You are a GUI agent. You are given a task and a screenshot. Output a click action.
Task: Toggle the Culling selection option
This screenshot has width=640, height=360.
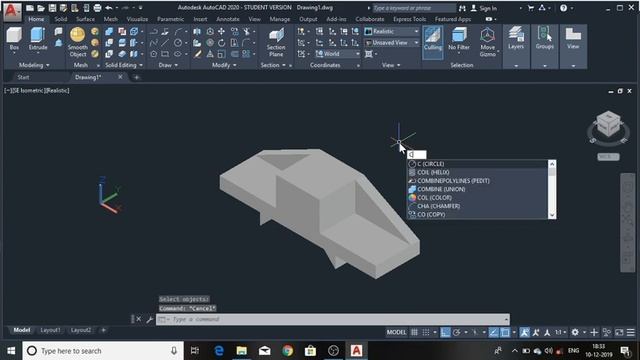[x=433, y=41]
